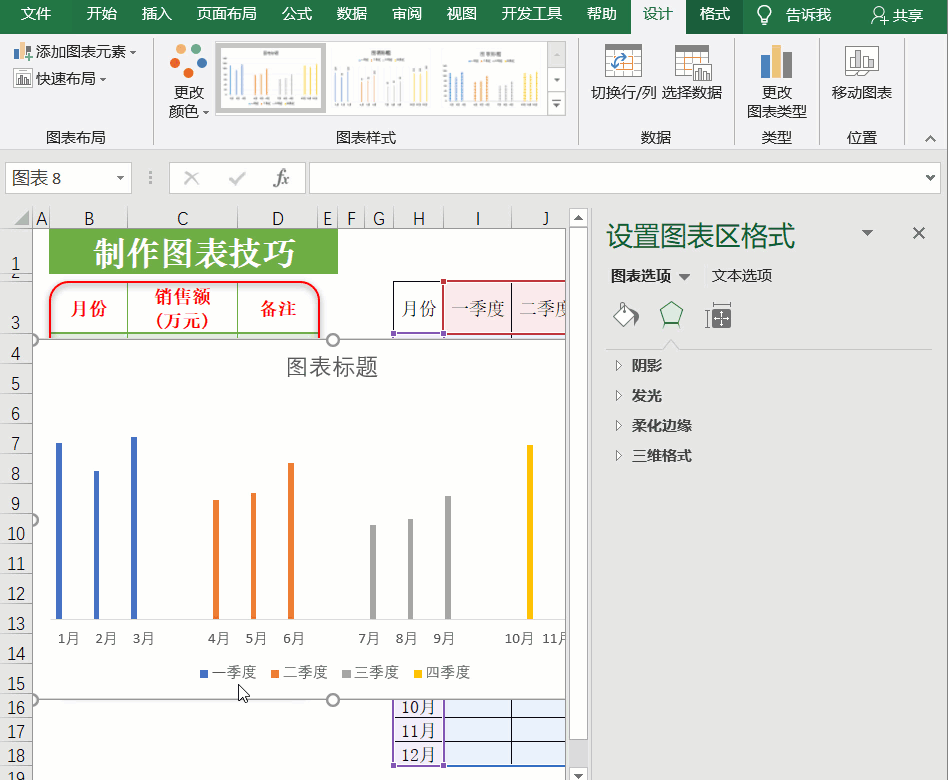This screenshot has height=780, width=948.
Task: Select the Effects pentagon icon
Action: coord(671,317)
